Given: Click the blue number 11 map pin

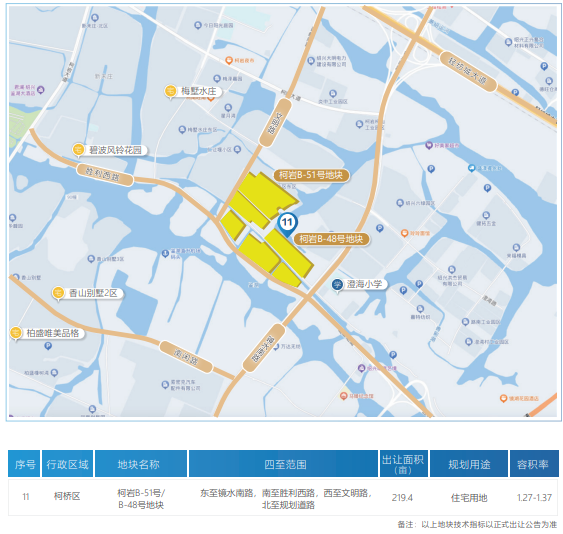Looking at the screenshot, I should point(287,223).
